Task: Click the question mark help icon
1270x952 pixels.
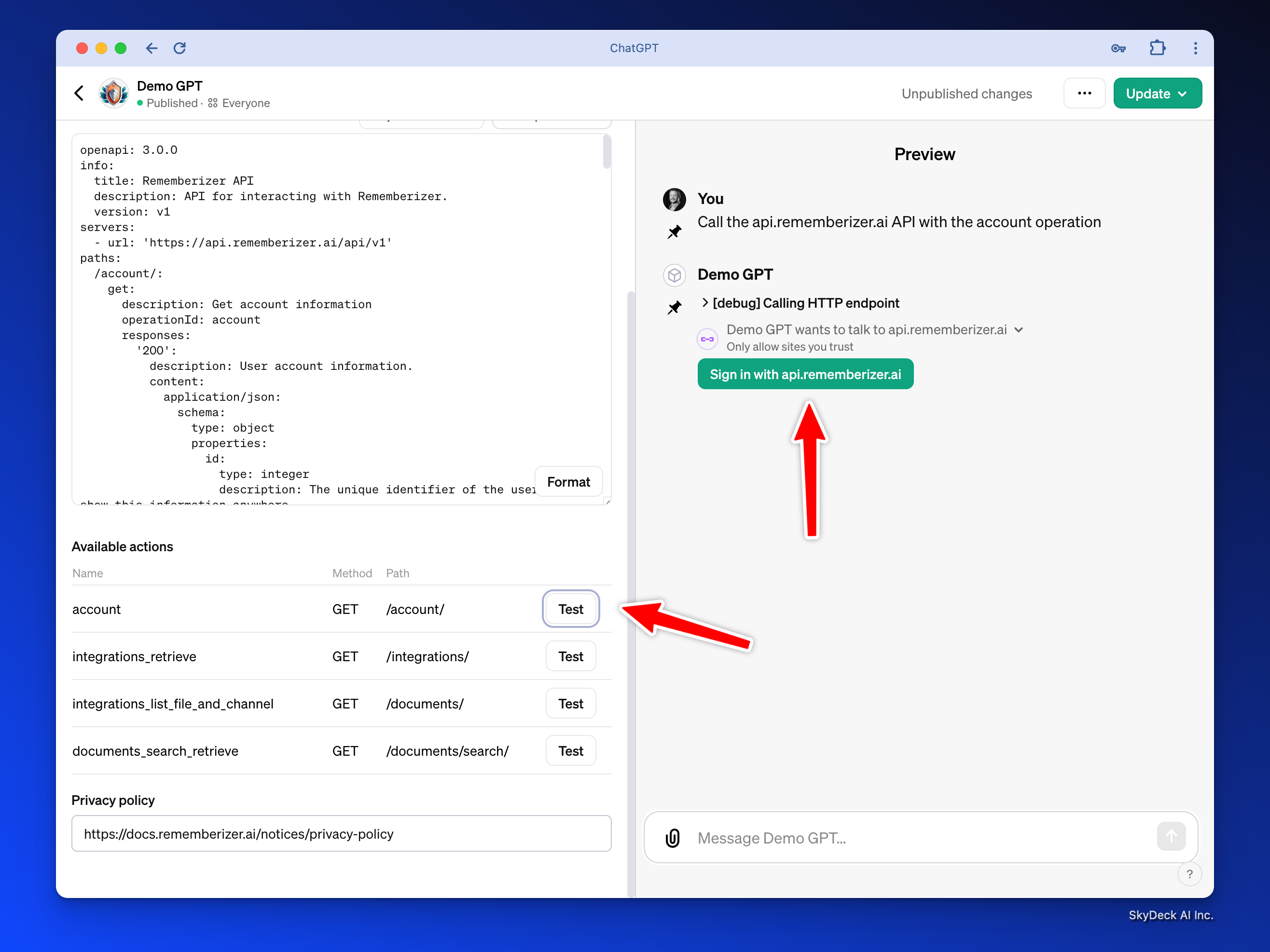Action: [x=1189, y=874]
